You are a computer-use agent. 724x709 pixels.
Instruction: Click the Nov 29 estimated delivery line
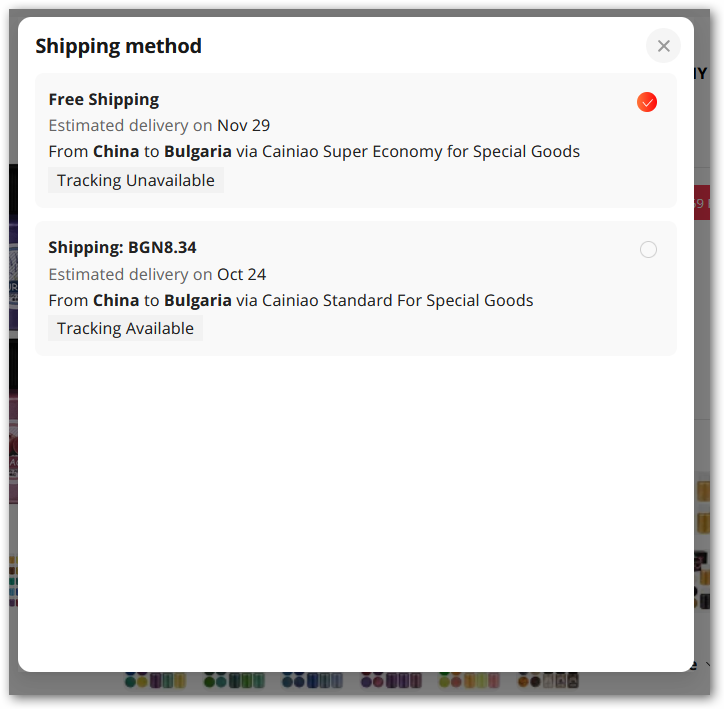point(159,125)
